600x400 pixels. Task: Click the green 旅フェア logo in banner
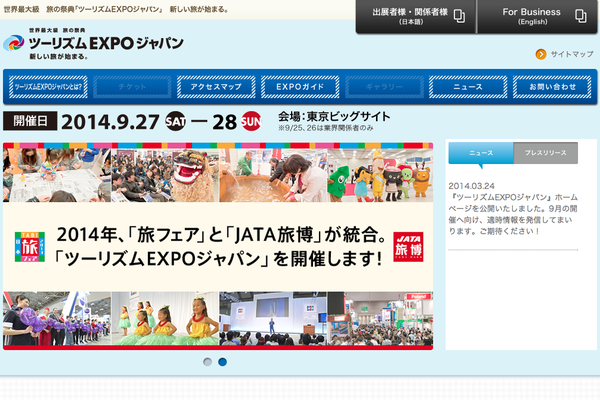tap(30, 247)
